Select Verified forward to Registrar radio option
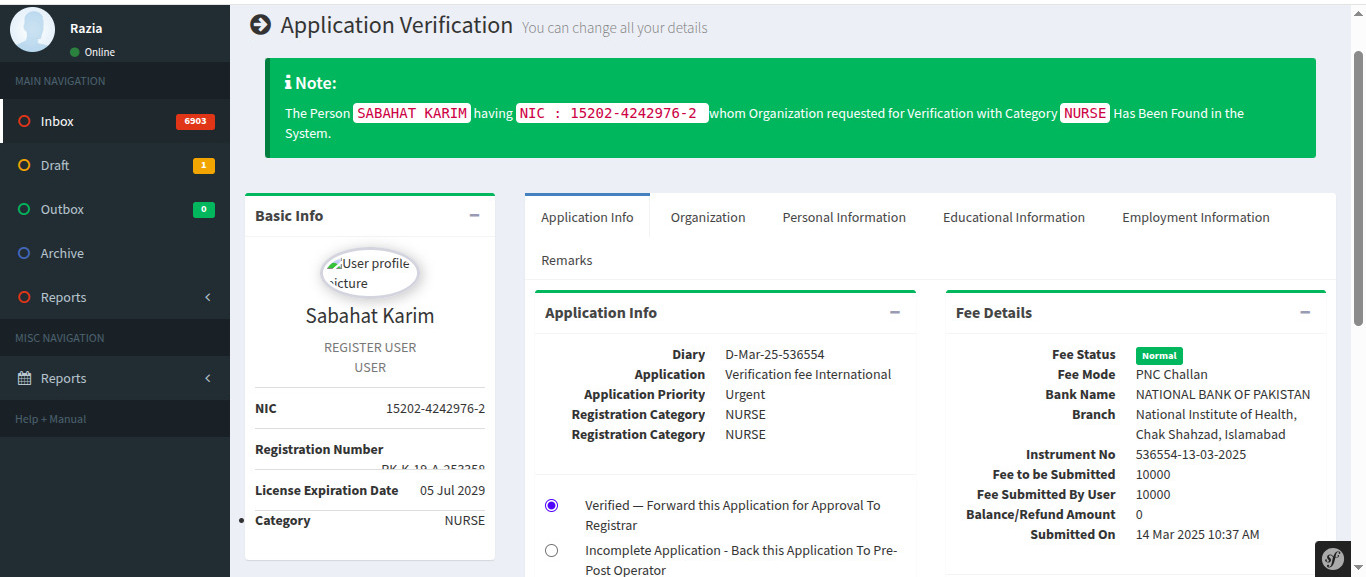Image resolution: width=1366 pixels, height=577 pixels. [x=552, y=506]
